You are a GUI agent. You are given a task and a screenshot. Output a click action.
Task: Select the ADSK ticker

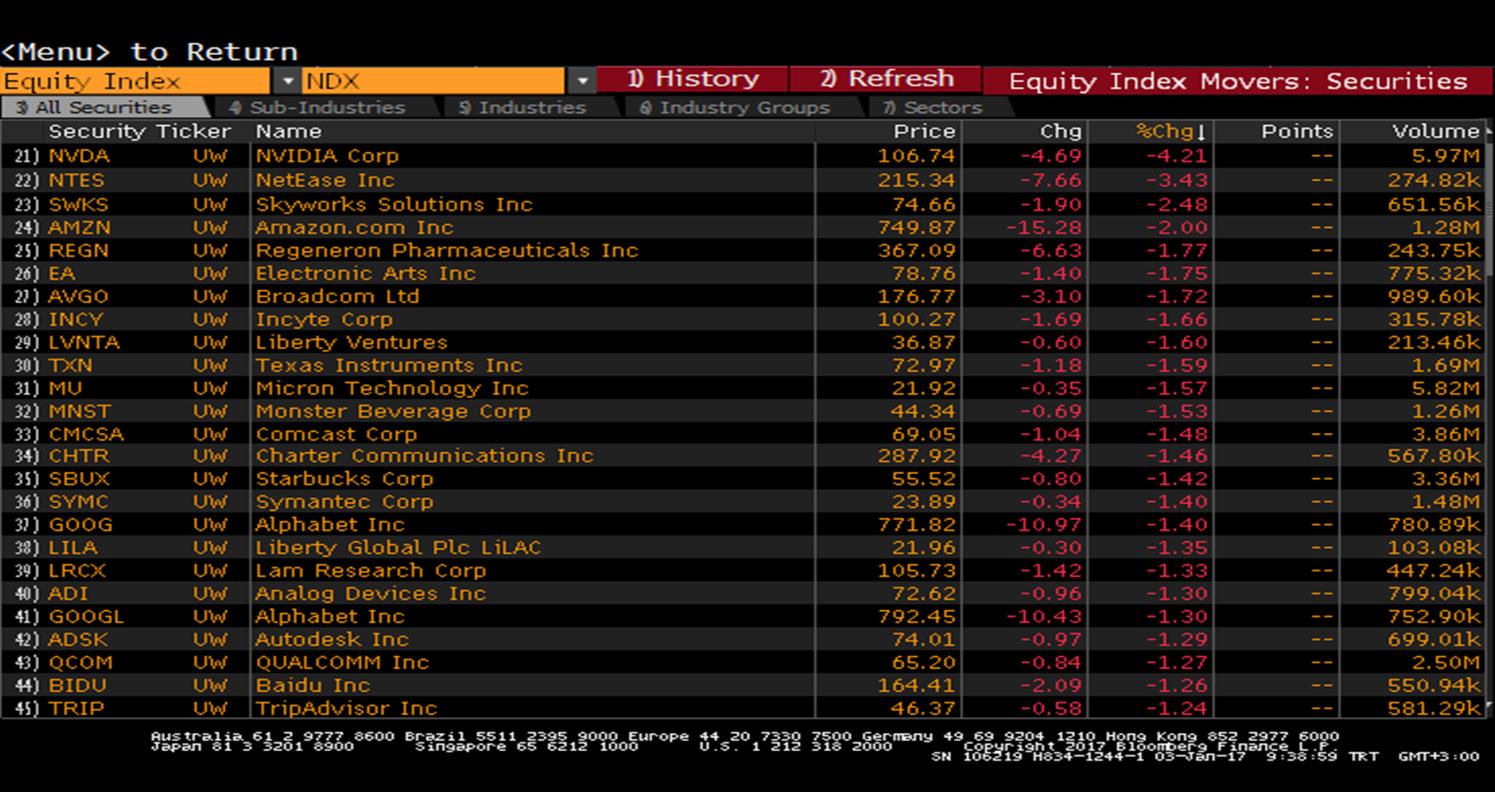point(78,639)
